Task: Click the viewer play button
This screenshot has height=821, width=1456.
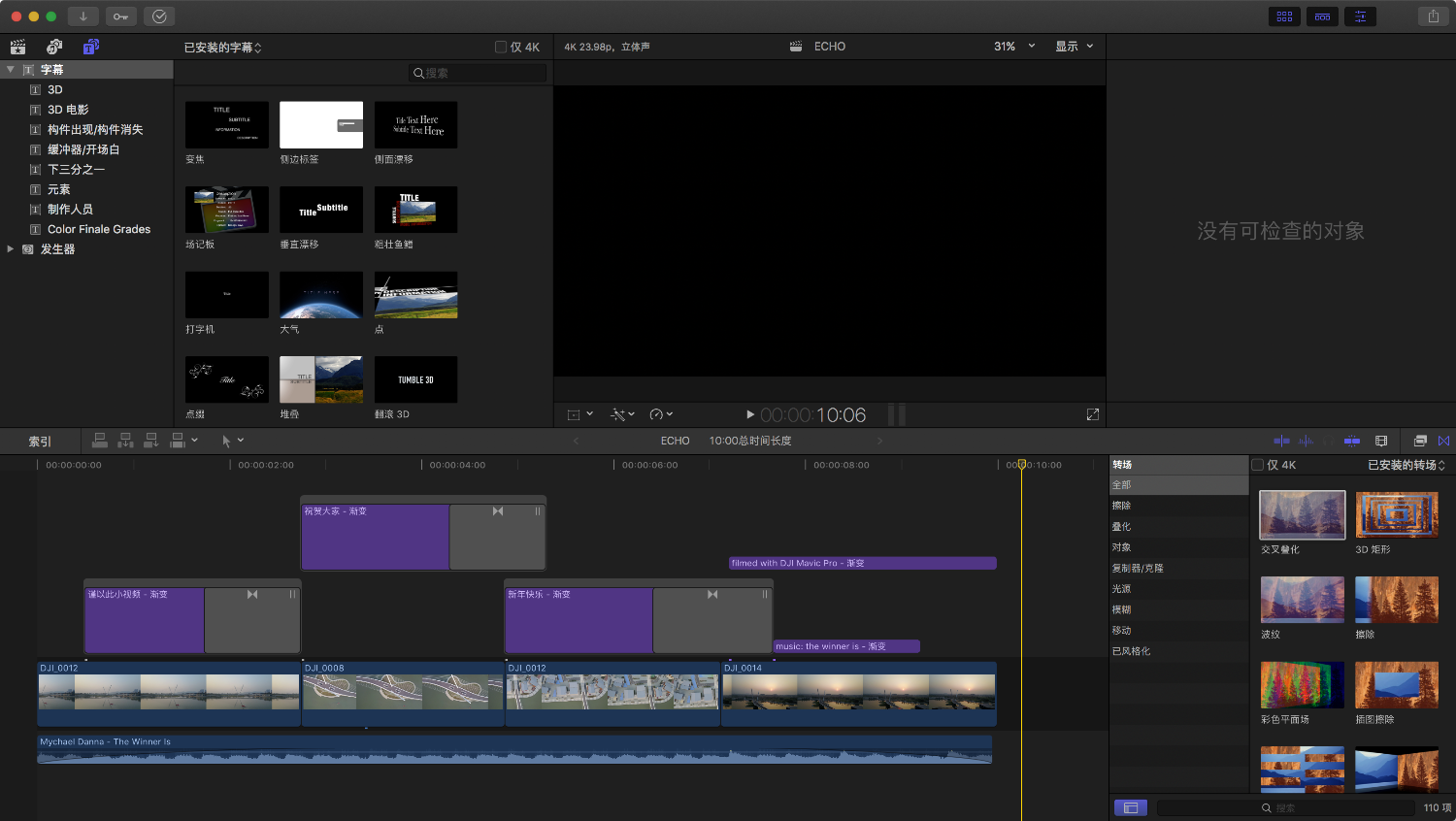Action: point(749,414)
